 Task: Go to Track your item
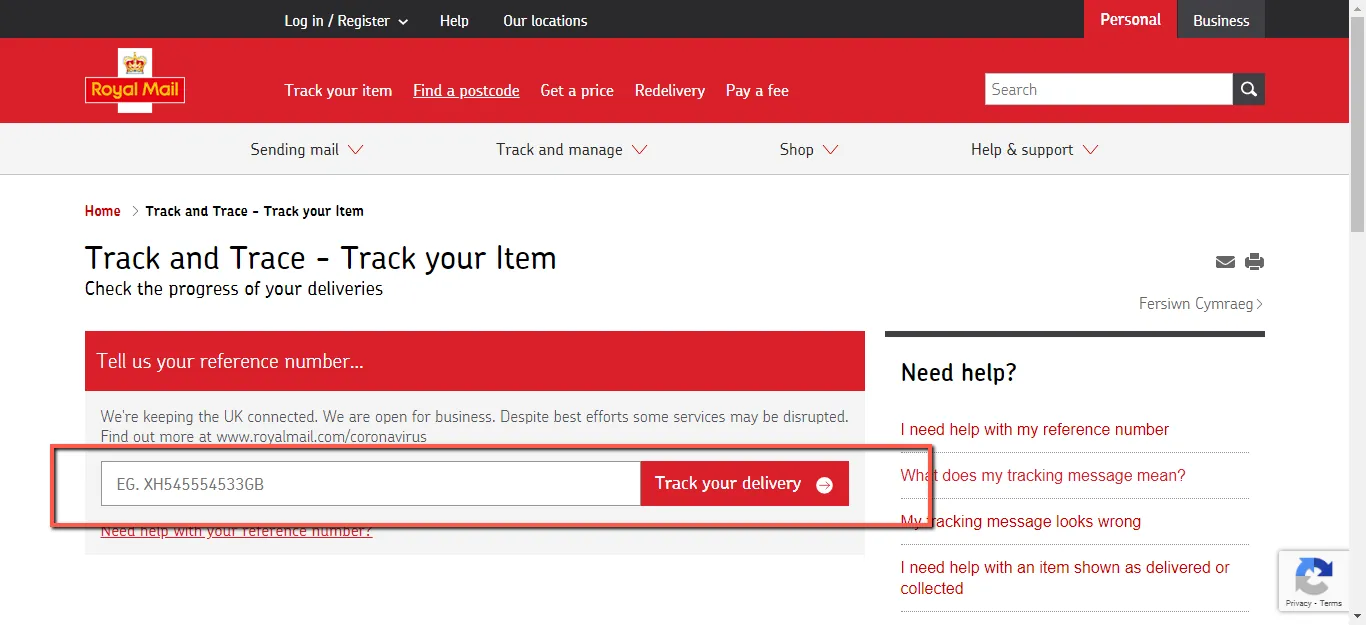pyautogui.click(x=338, y=90)
